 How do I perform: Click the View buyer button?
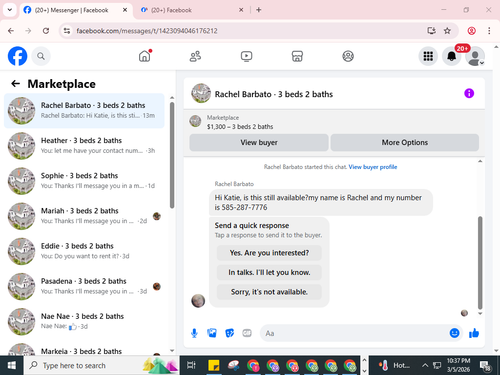point(259,143)
